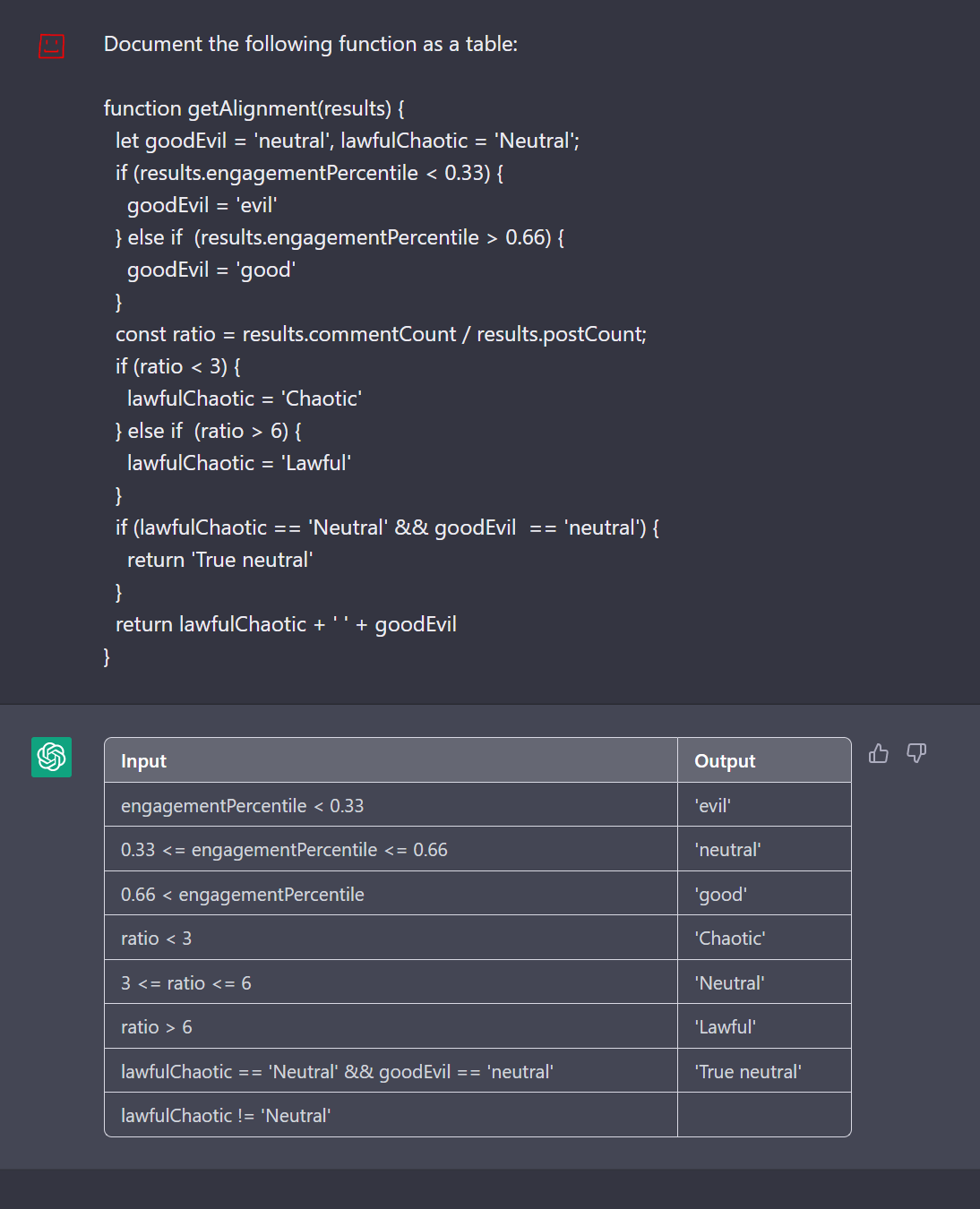Image resolution: width=980 pixels, height=1209 pixels.
Task: Click the thumbs up feedback icon
Action: [879, 753]
